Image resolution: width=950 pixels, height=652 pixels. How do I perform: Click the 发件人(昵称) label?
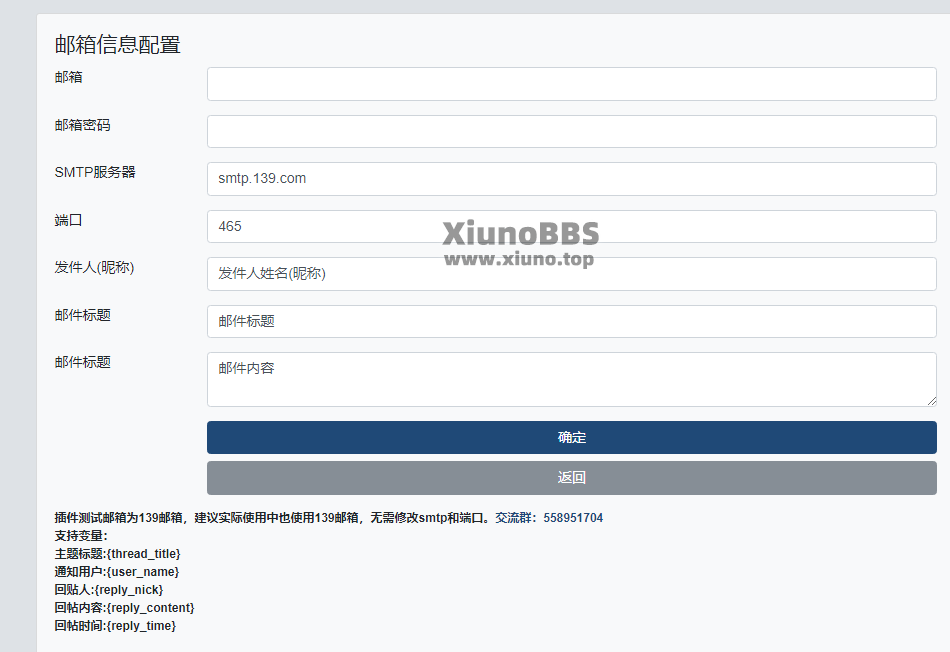click(95, 267)
